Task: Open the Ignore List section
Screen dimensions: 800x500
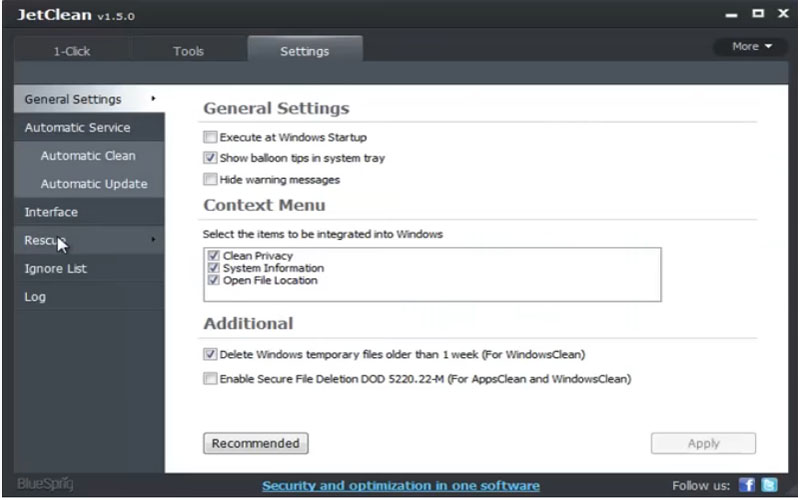Action: pos(89,268)
